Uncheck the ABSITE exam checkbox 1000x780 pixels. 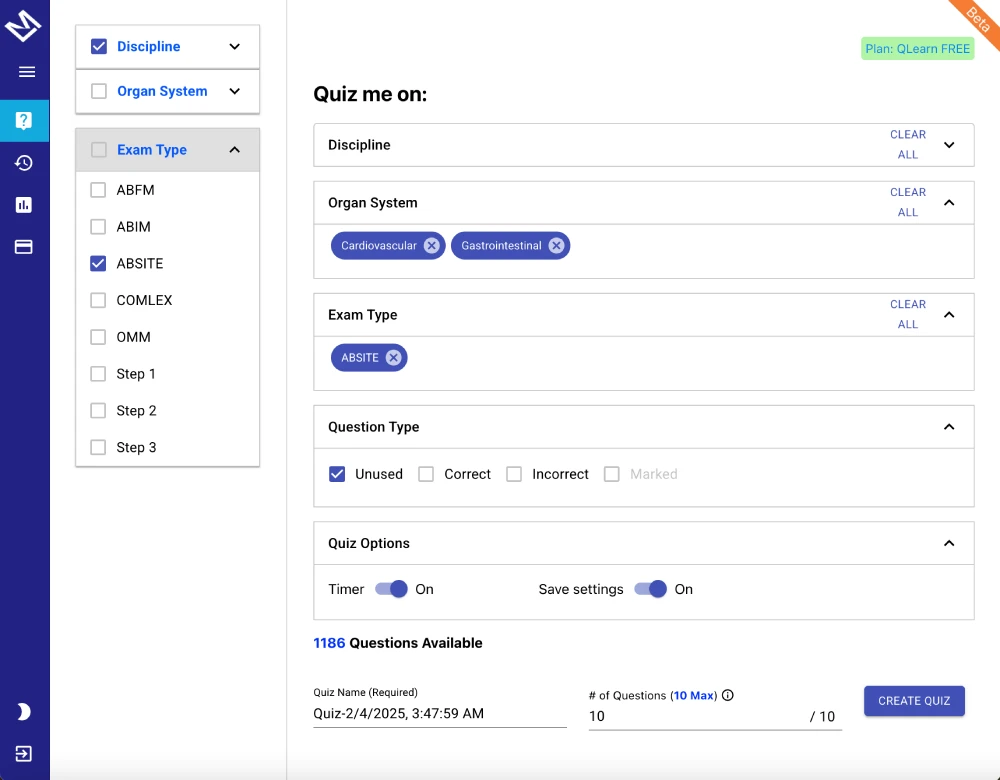pyautogui.click(x=98, y=263)
